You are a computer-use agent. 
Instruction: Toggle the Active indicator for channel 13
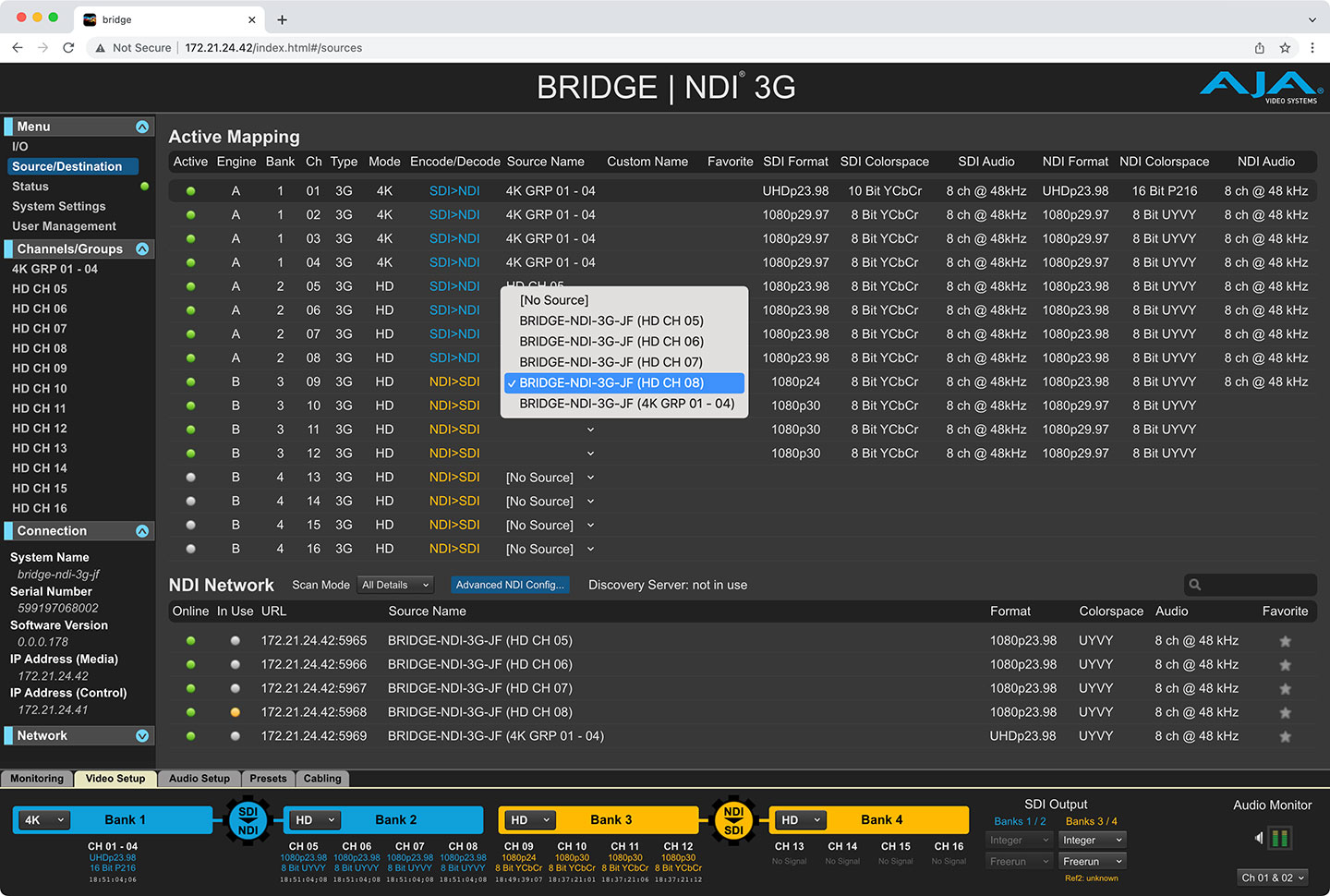[x=191, y=478]
